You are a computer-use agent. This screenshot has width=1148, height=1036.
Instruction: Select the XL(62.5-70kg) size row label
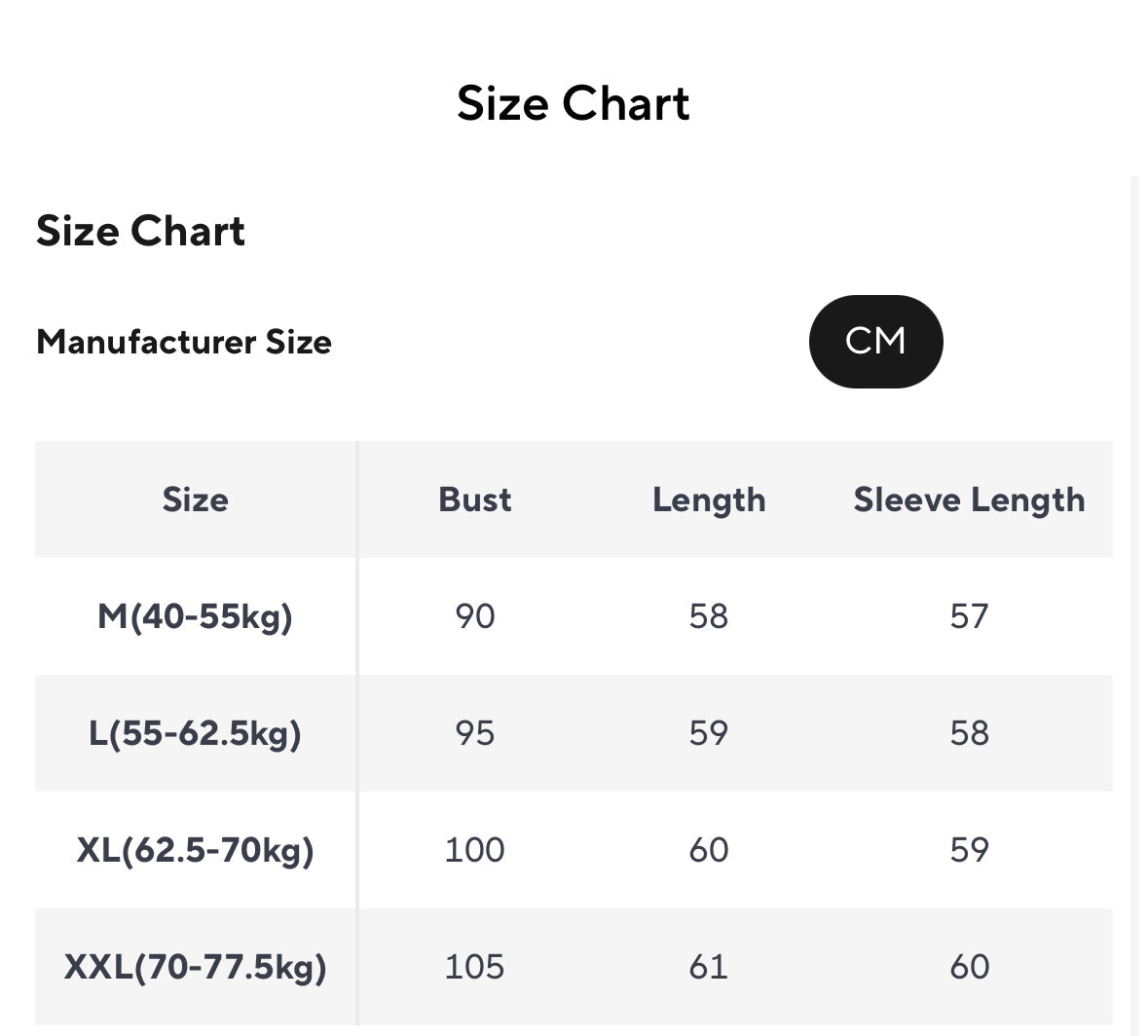click(x=196, y=850)
